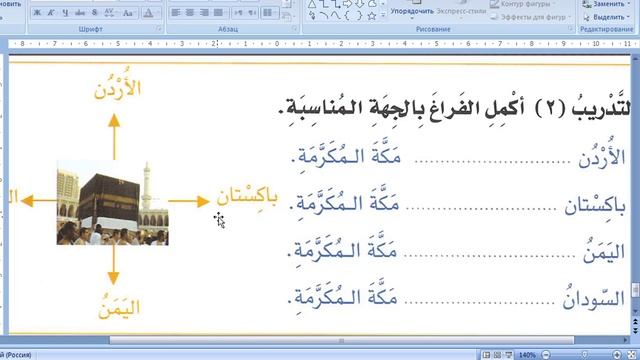640x360 pixels.
Task: Open Экспресс-стили quick styles
Action: pyautogui.click(x=461, y=11)
